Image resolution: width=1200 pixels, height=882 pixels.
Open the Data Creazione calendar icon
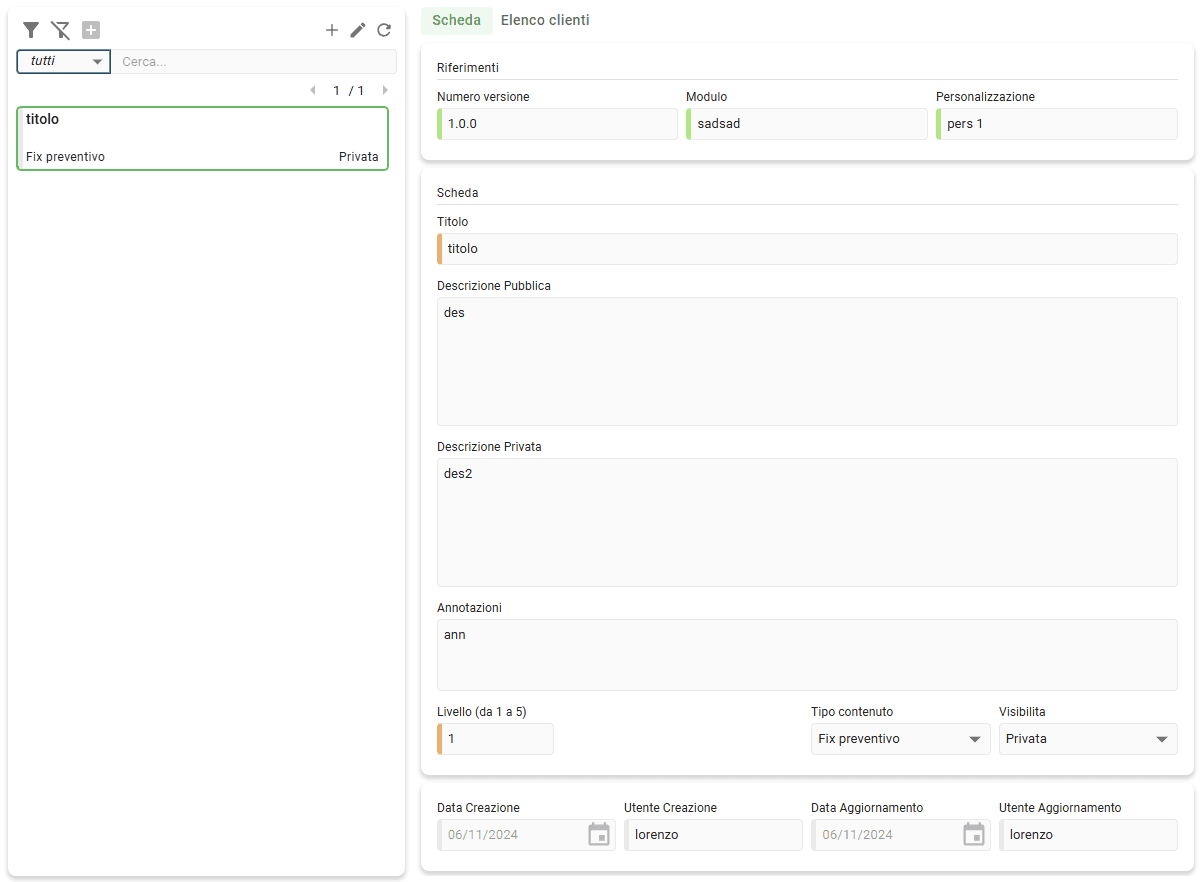pos(599,835)
